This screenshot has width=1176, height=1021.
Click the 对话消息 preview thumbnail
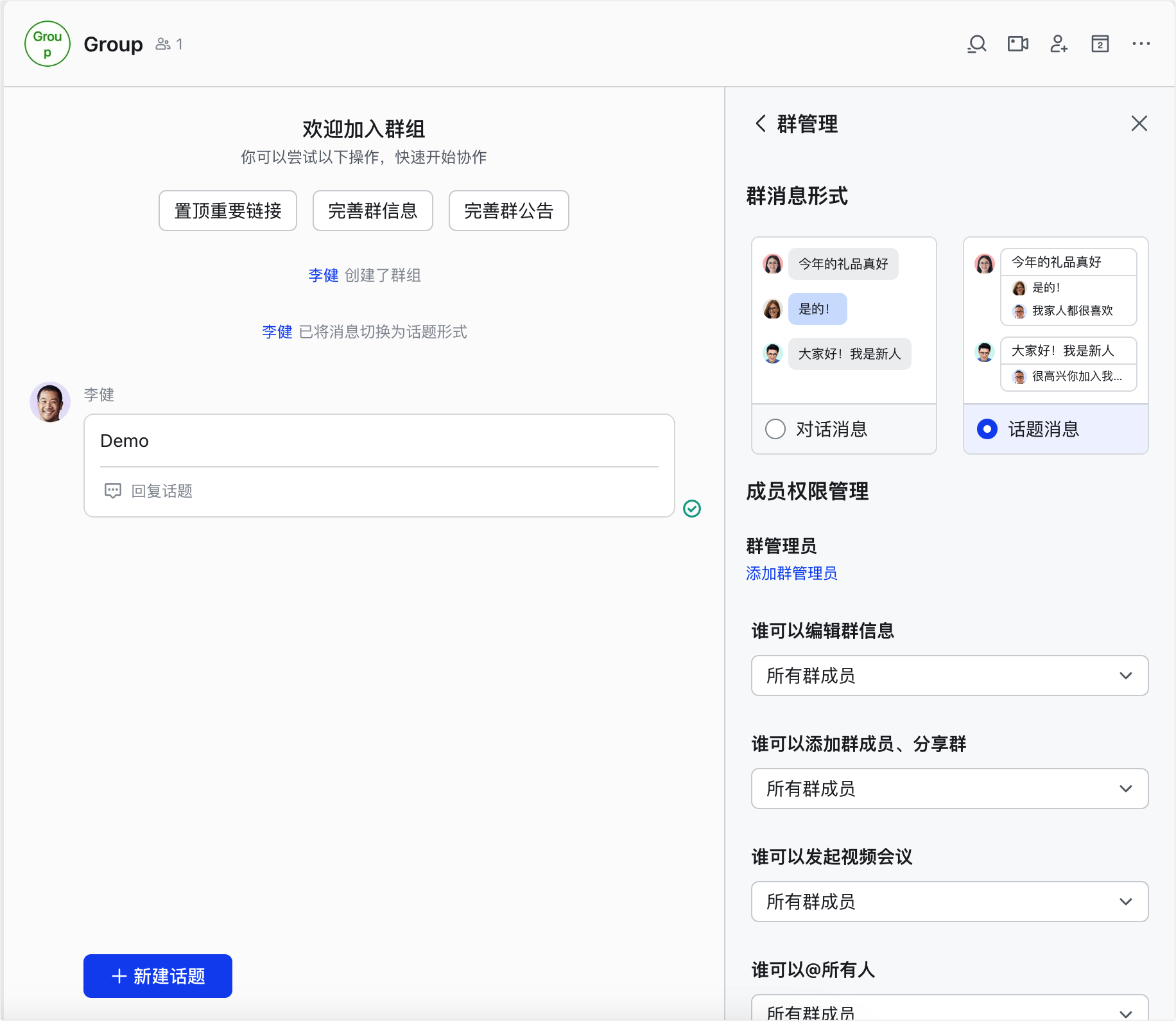844,320
